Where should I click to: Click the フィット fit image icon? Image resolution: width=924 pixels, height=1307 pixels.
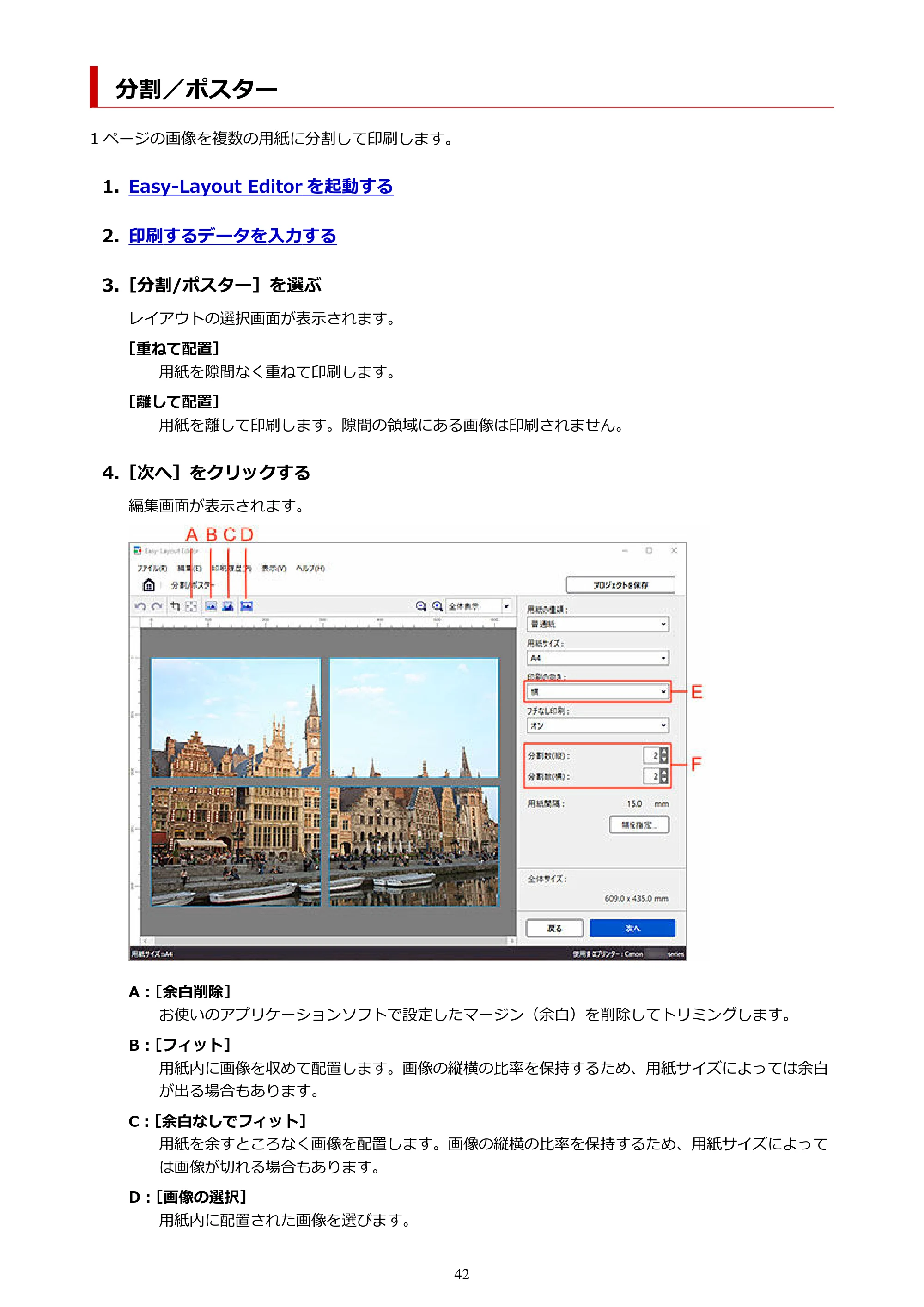211,606
